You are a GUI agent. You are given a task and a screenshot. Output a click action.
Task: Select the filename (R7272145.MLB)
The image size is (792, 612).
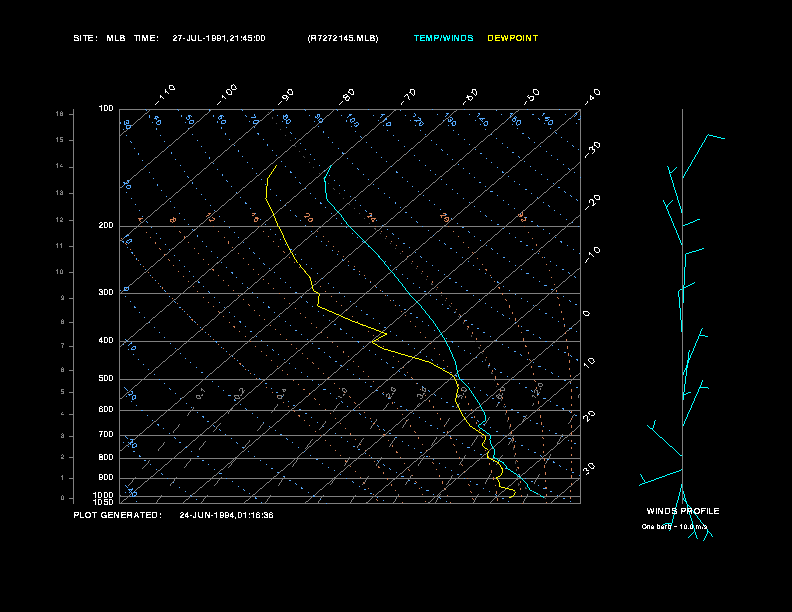coord(343,38)
